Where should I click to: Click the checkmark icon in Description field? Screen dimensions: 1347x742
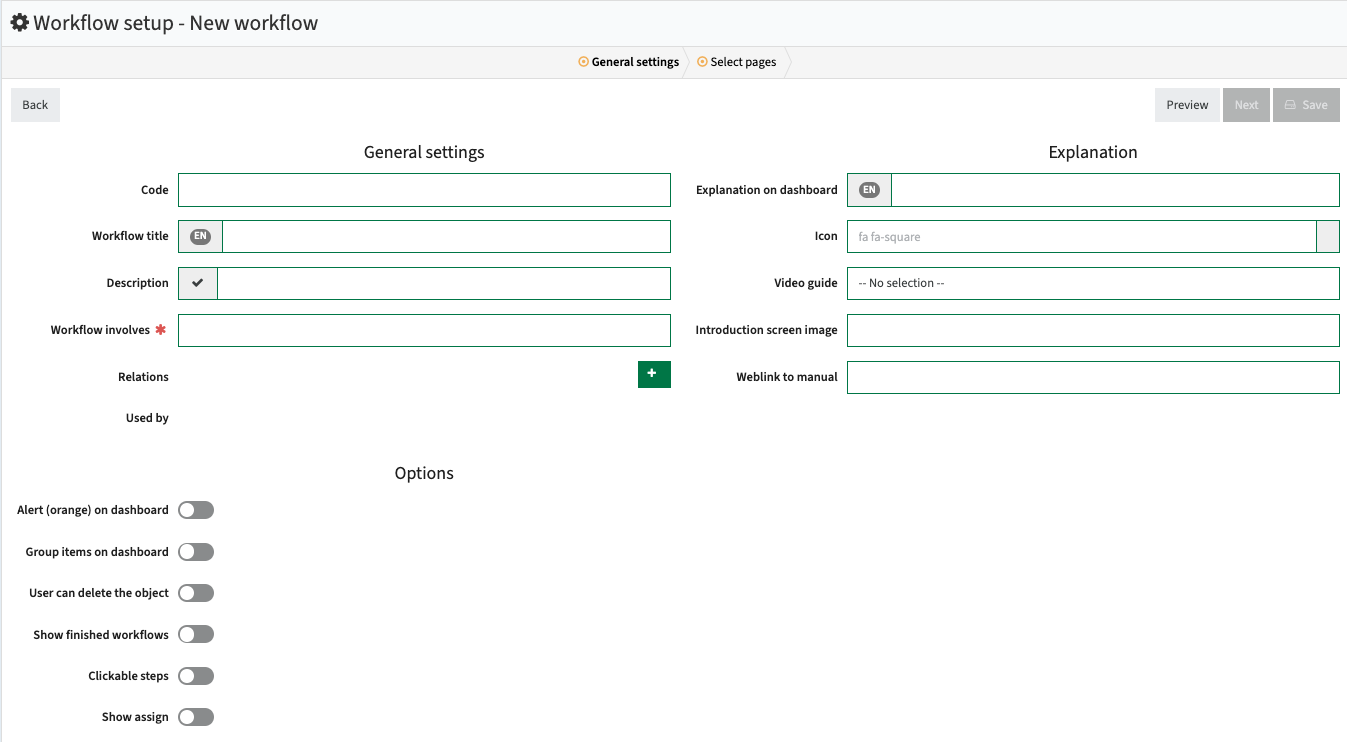tap(198, 283)
